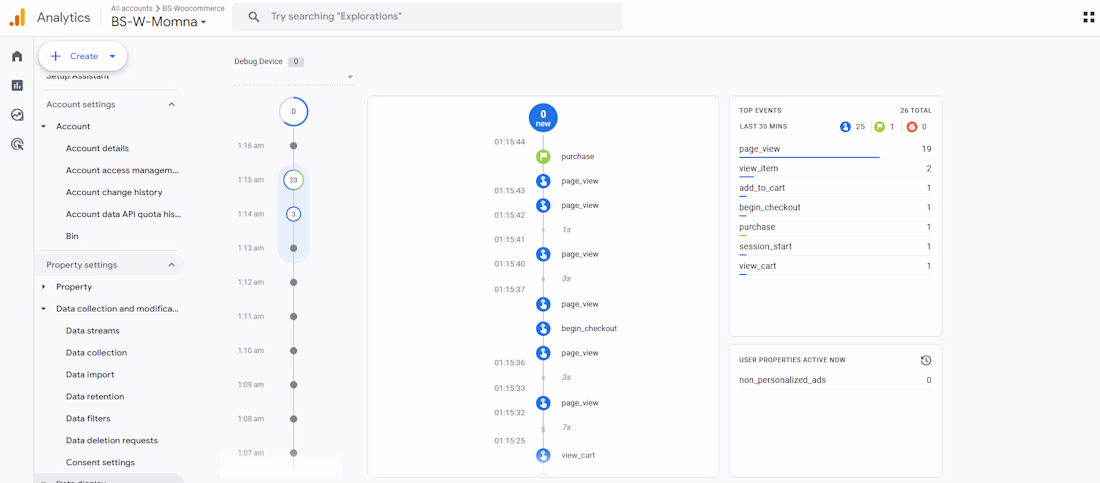Open the Google apps grid icon
This screenshot has width=1100, height=483.
[x=1089, y=18]
